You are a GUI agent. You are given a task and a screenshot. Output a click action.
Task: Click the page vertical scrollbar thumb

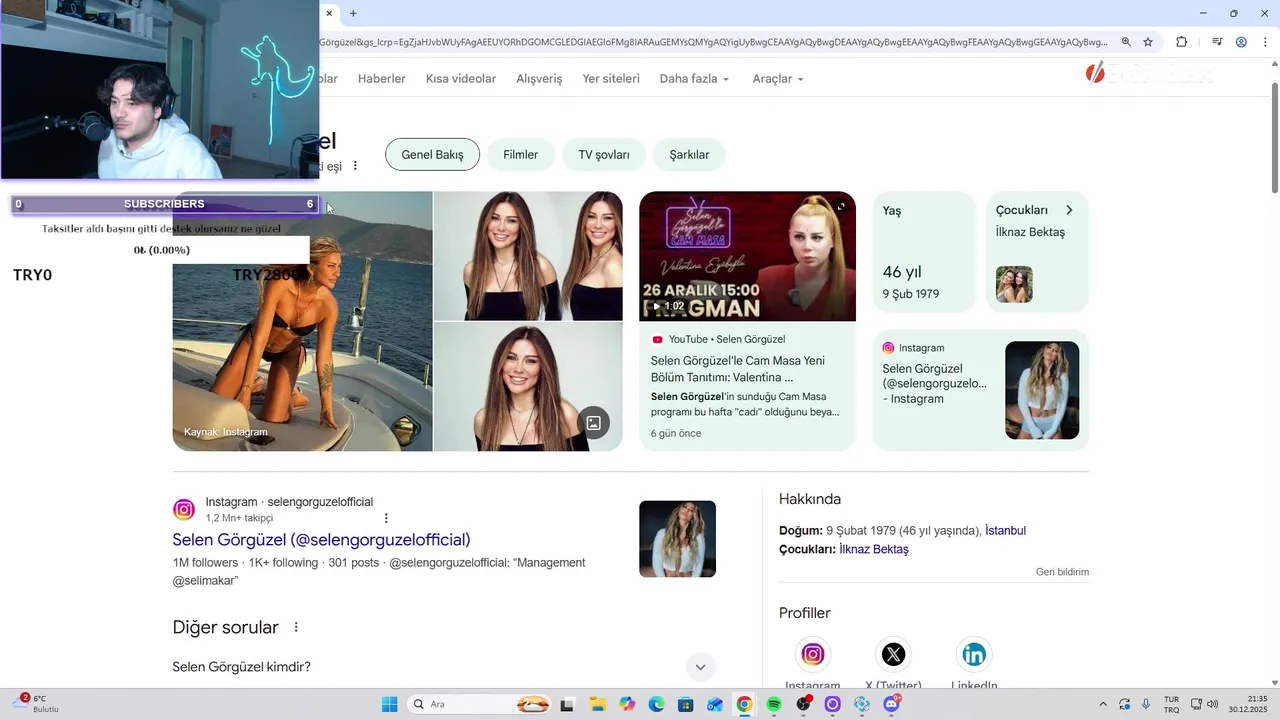pos(1274,138)
